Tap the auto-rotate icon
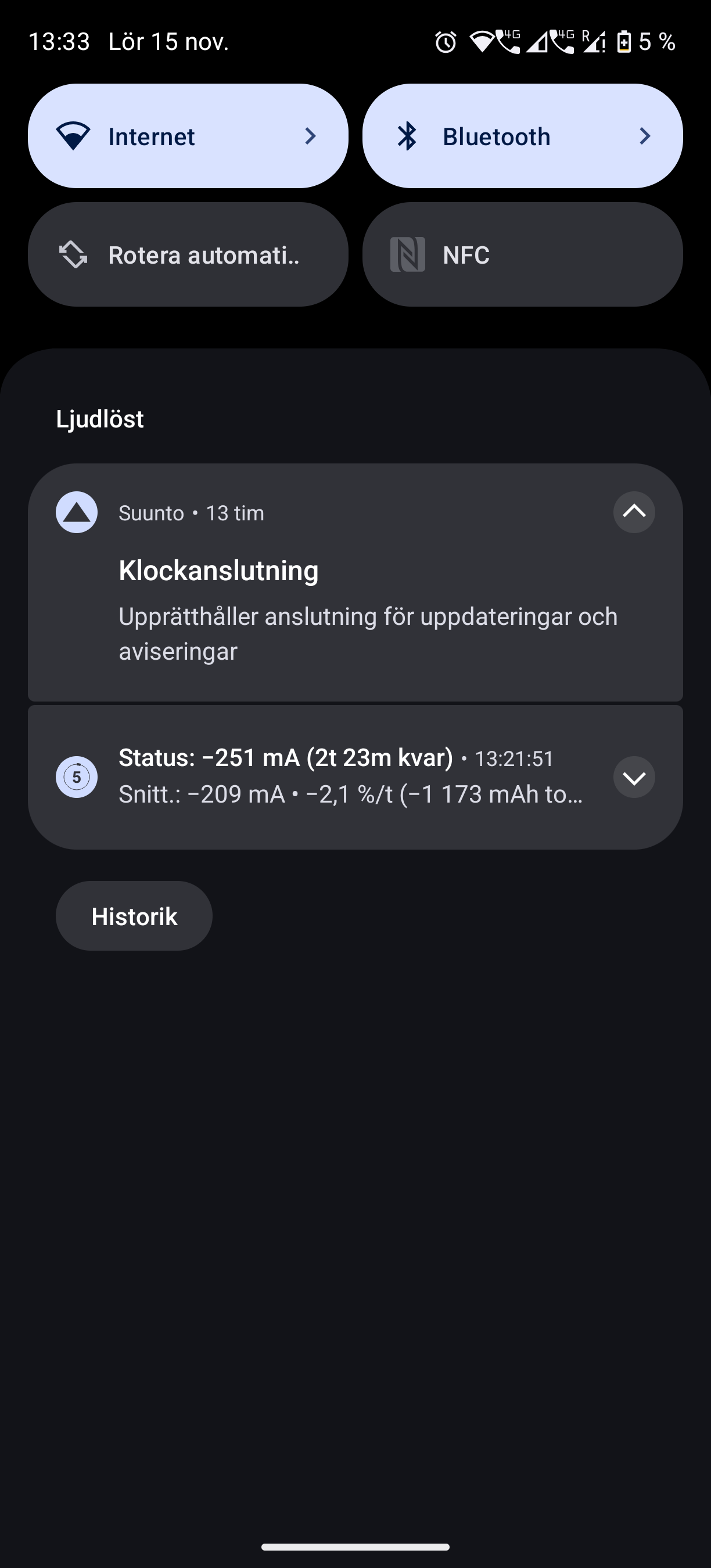The image size is (711, 1568). pyautogui.click(x=73, y=254)
